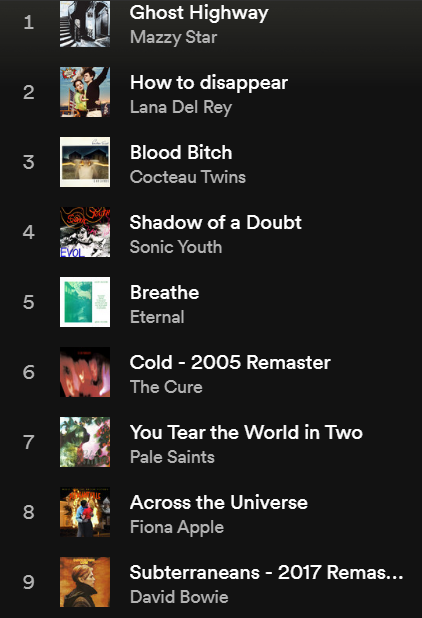
Task: Click the red Cold album artwork
Action: (x=85, y=372)
